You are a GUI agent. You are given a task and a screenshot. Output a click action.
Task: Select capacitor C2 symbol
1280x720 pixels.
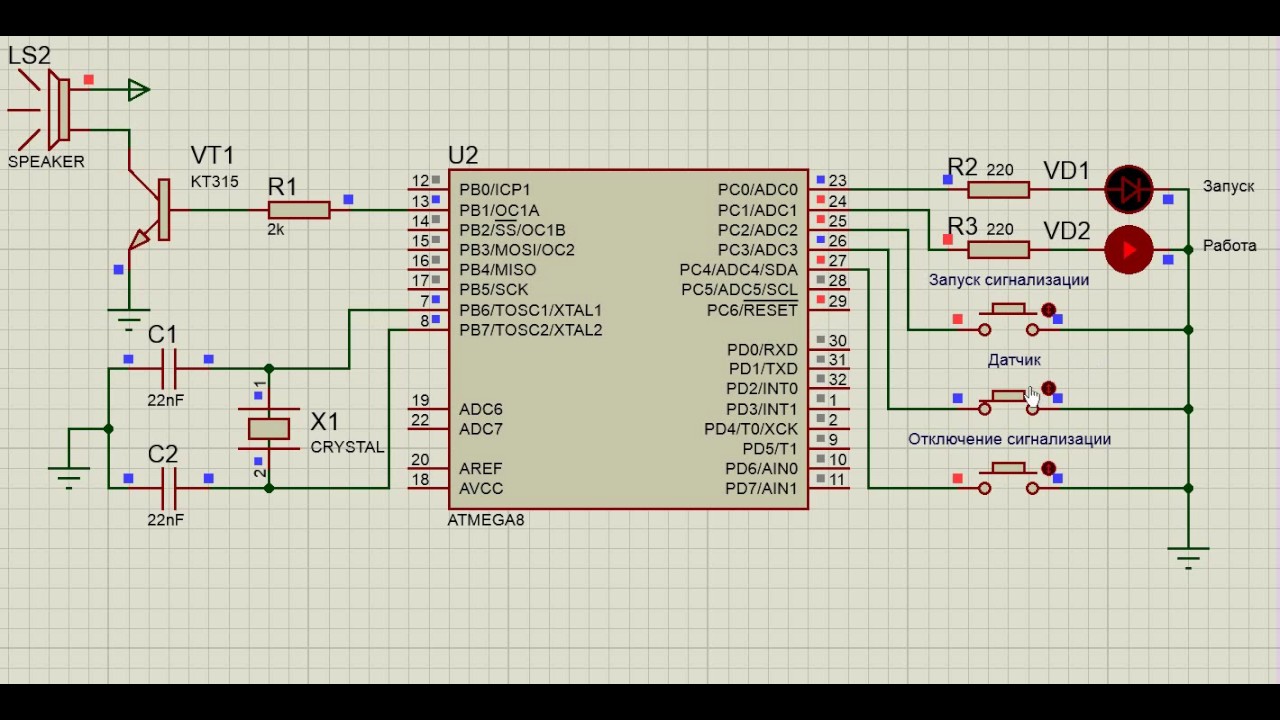point(169,489)
